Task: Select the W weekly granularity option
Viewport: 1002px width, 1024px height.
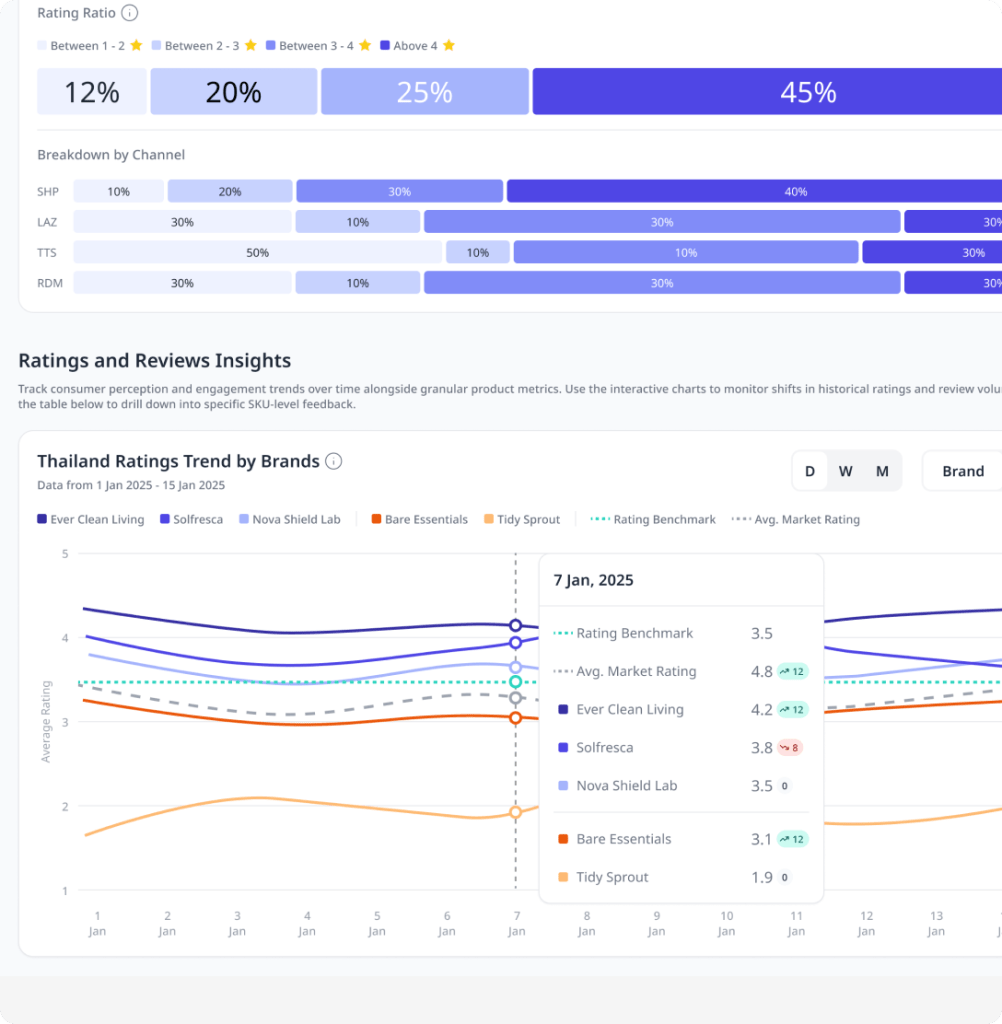Action: click(x=845, y=471)
